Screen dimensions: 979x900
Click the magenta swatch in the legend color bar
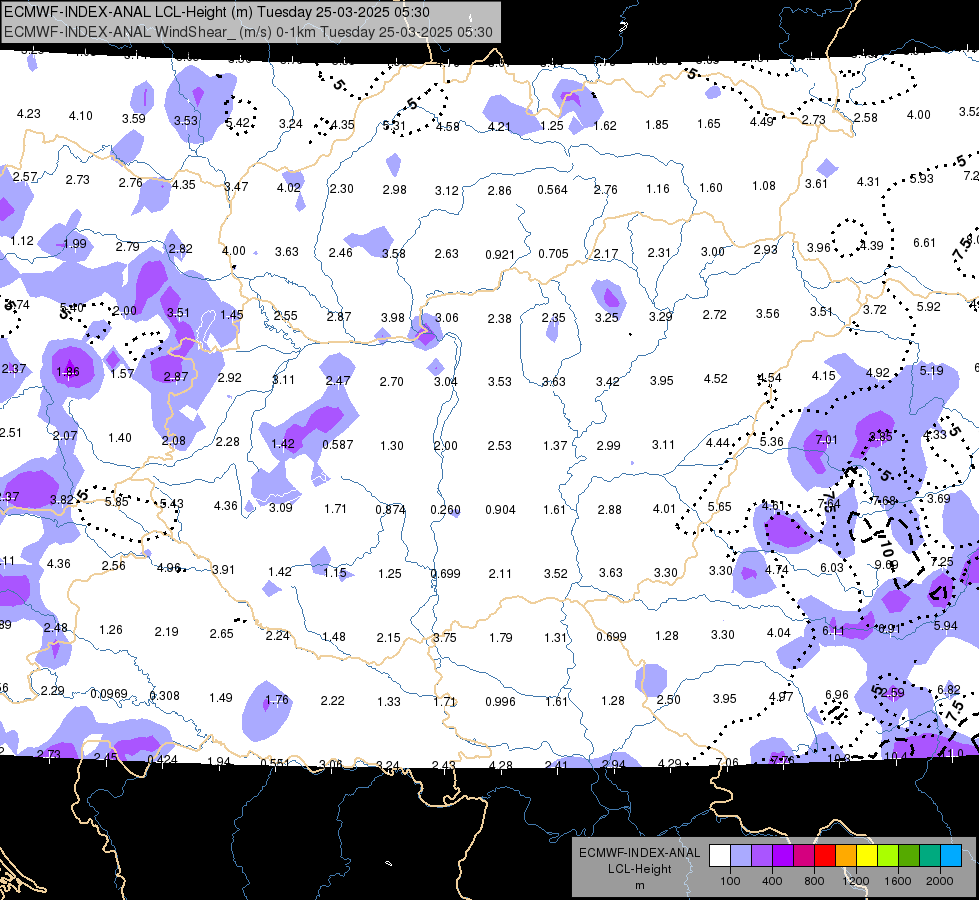tap(804, 856)
